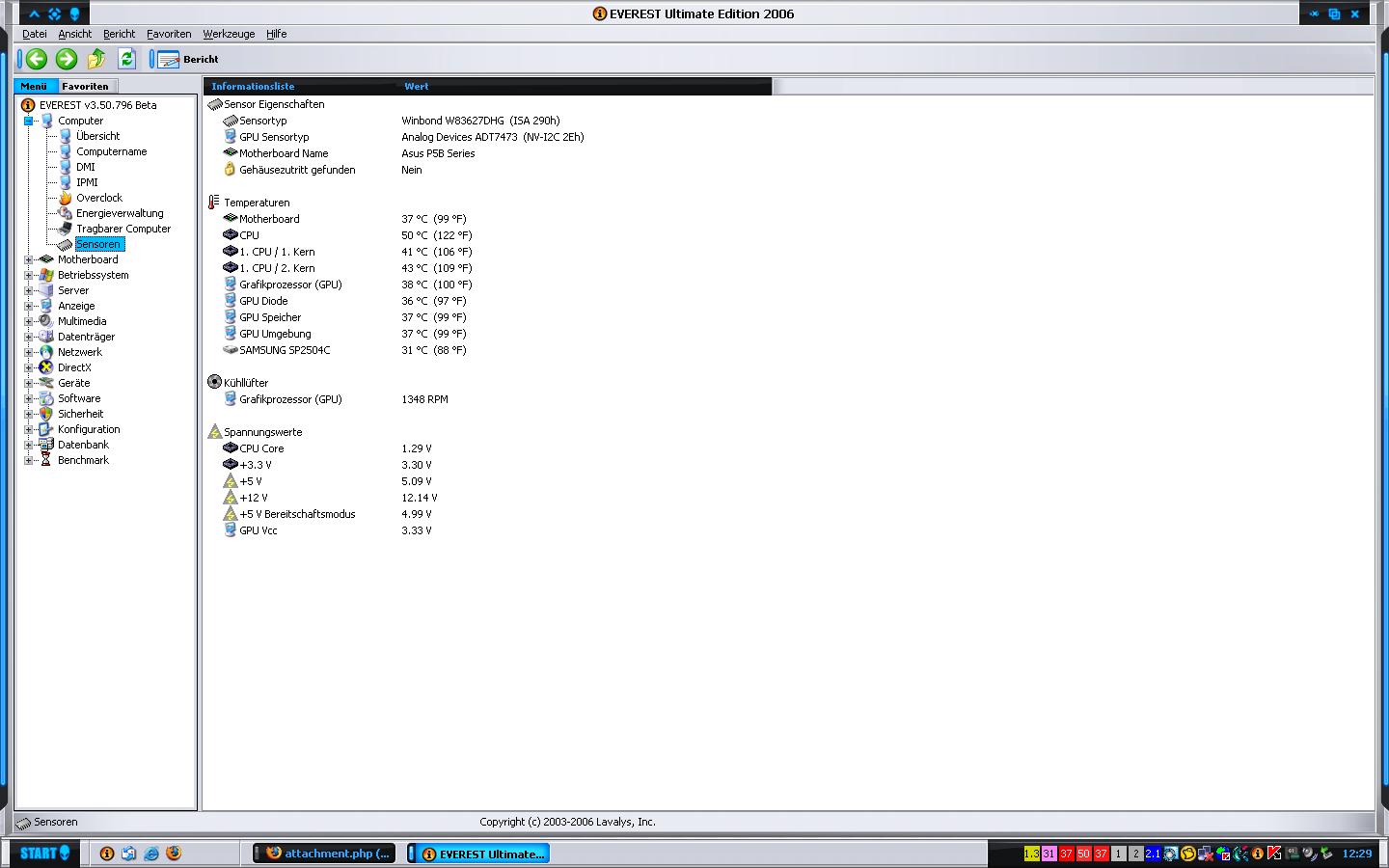Open the Ansicht menu

[x=75, y=34]
